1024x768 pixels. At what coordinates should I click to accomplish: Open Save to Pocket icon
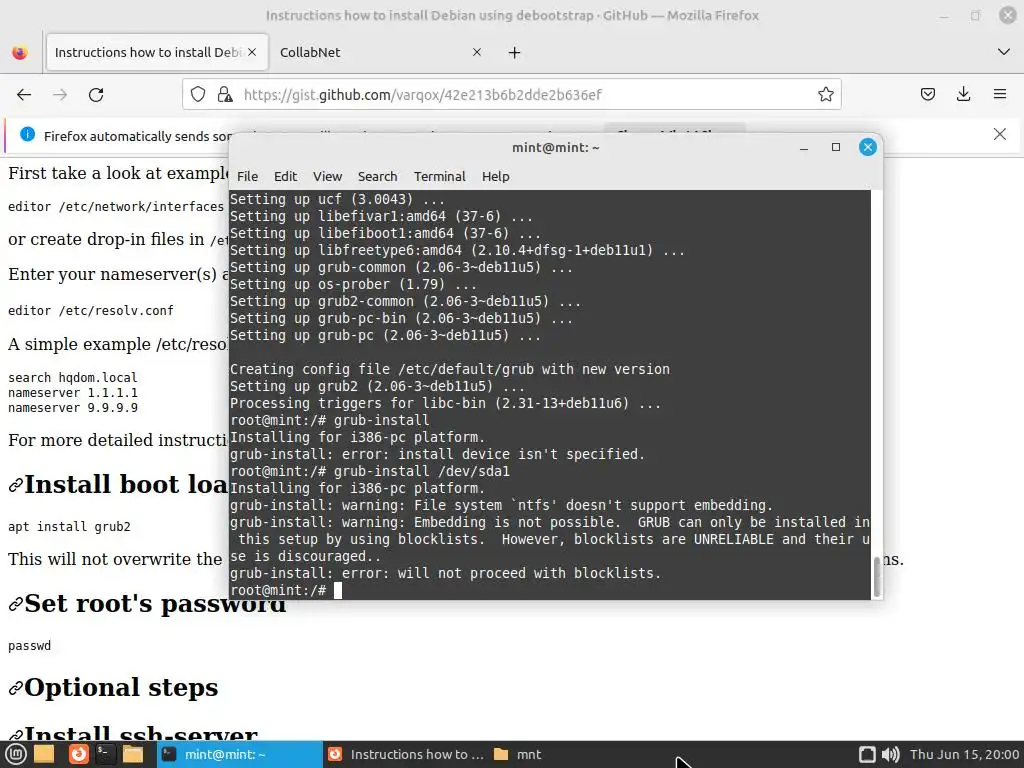click(927, 95)
